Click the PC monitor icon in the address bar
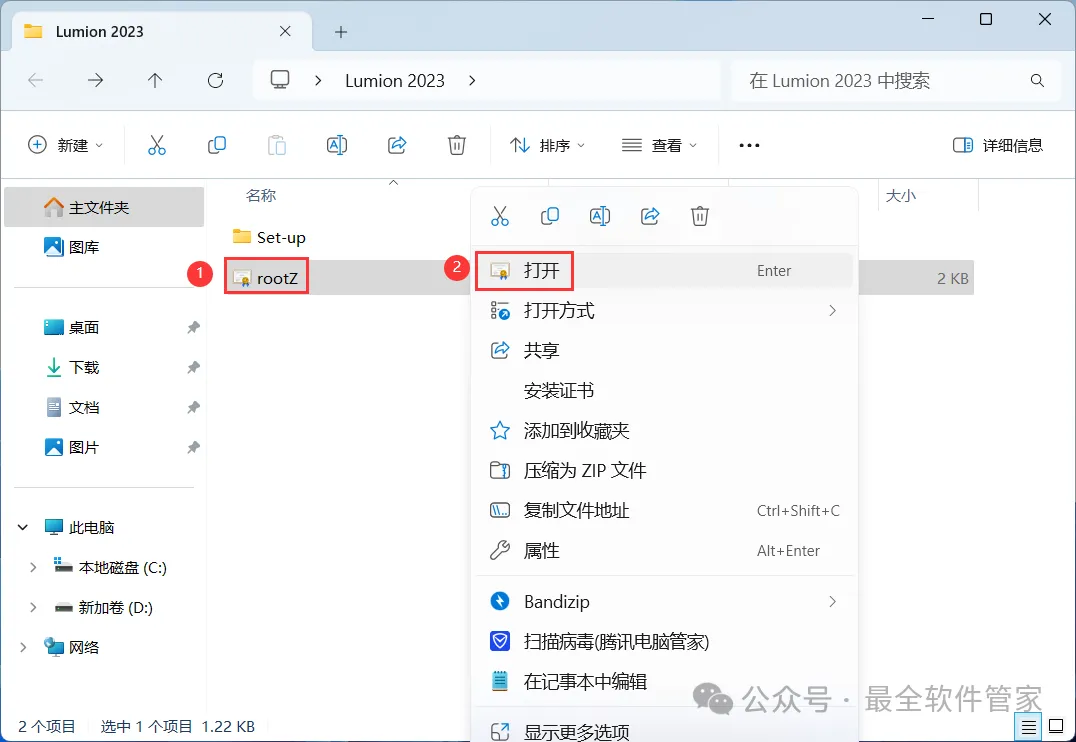 click(280, 80)
